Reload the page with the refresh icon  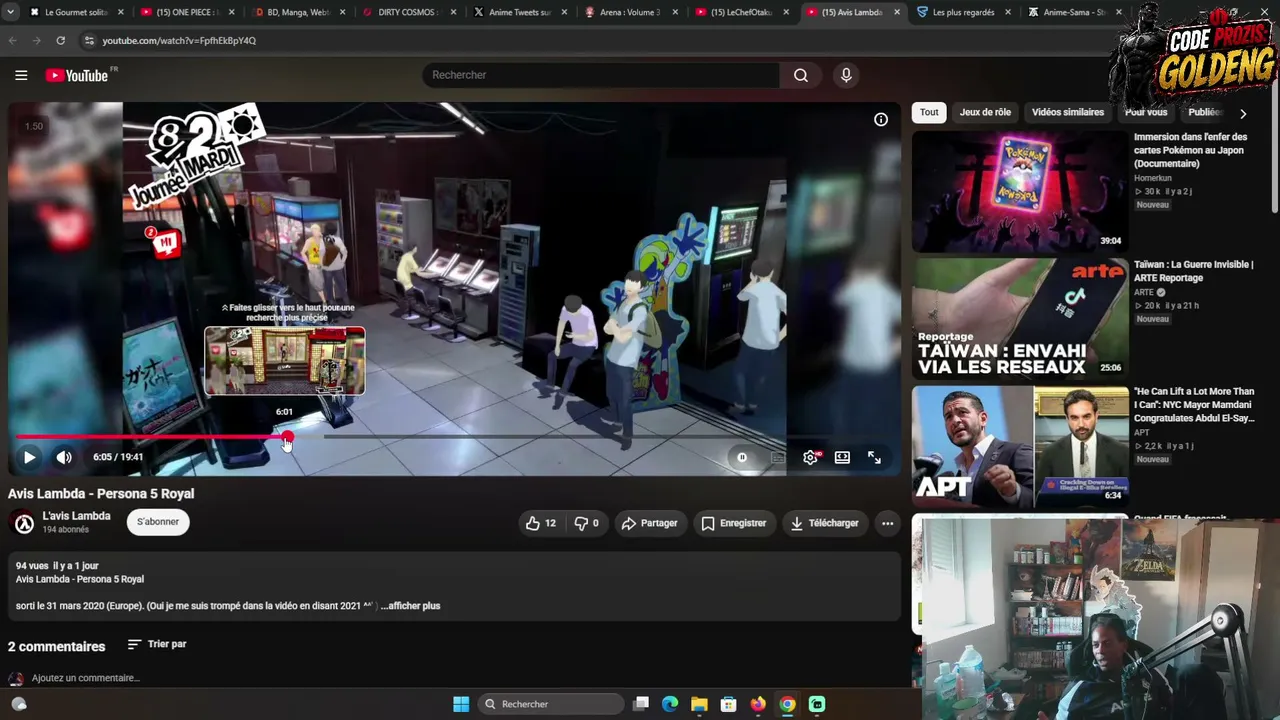click(x=61, y=41)
